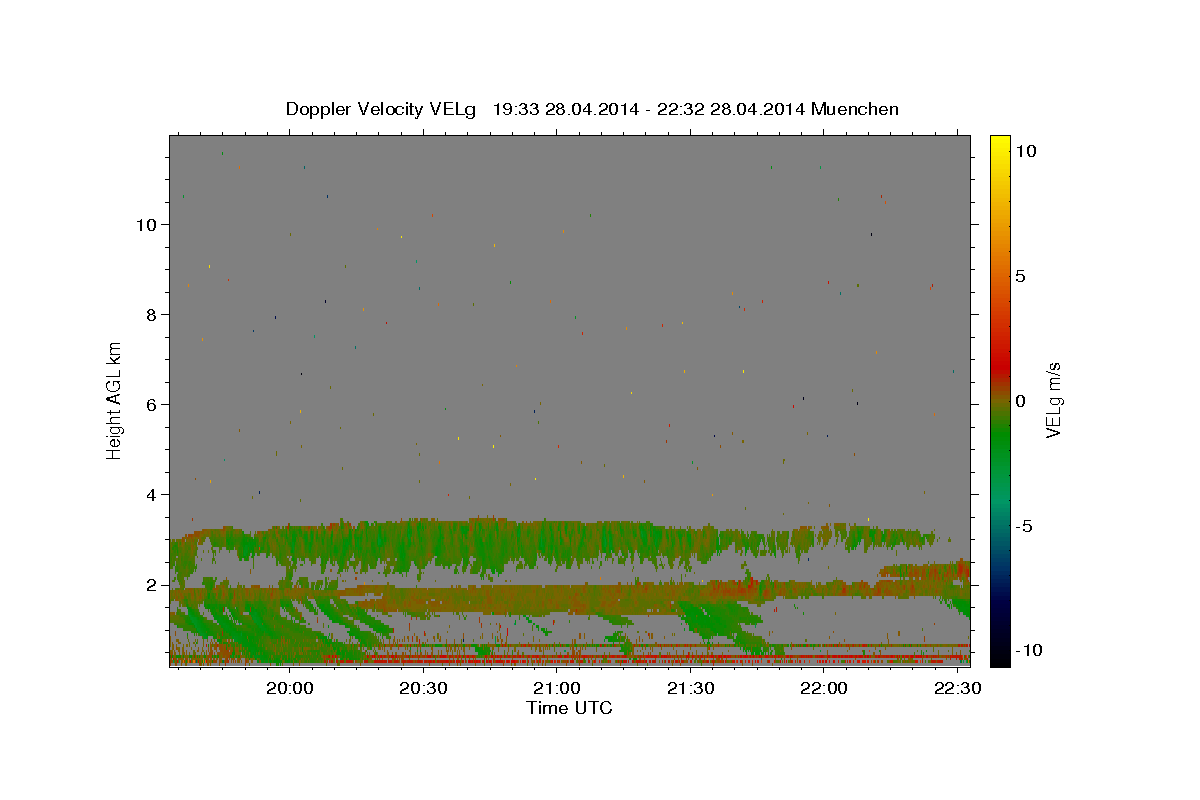Click the end date '22:32 28.04.2014' in title
Image resolution: width=1200 pixels, height=800 pixels.
point(729,109)
